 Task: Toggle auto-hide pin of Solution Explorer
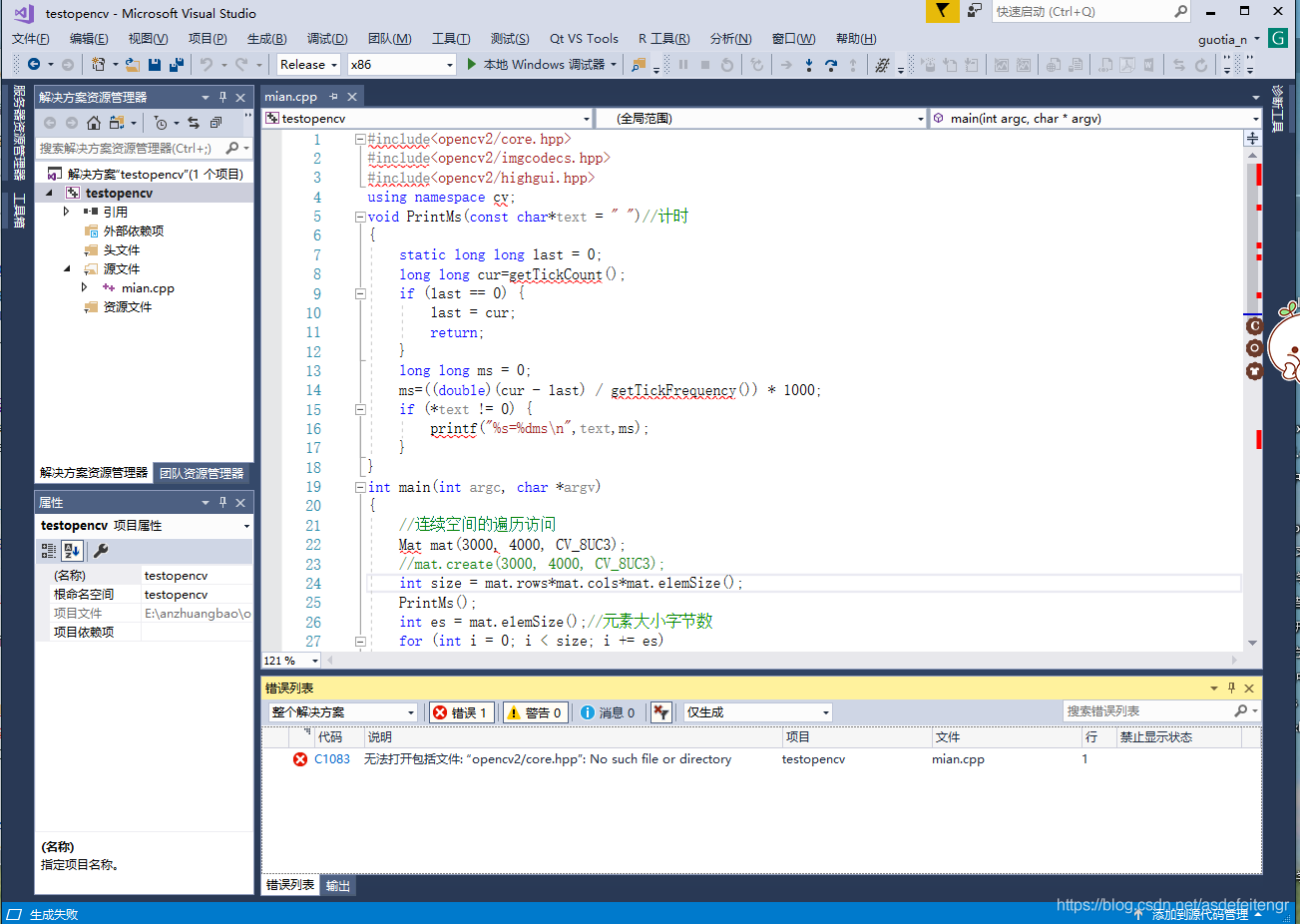coord(222,97)
